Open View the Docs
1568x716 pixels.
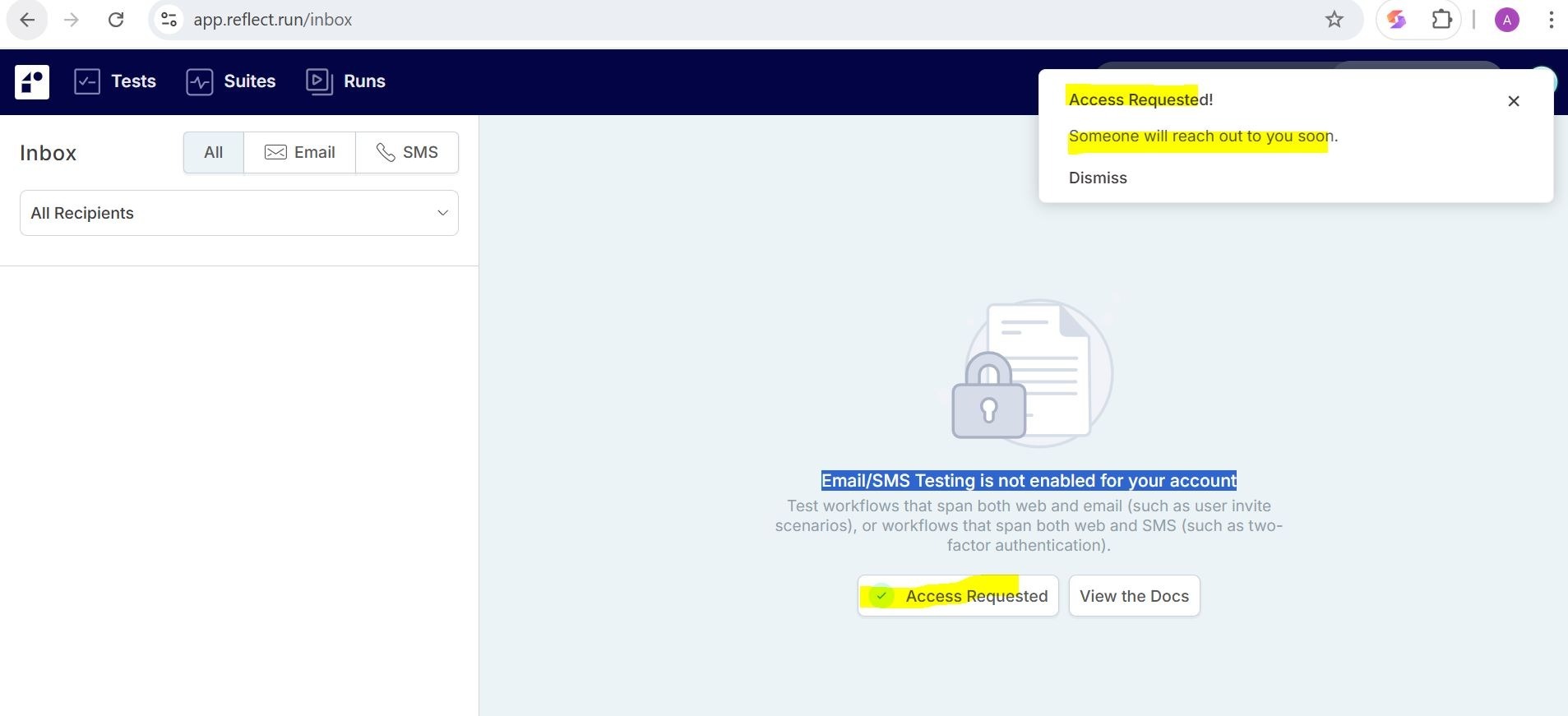pyautogui.click(x=1134, y=596)
